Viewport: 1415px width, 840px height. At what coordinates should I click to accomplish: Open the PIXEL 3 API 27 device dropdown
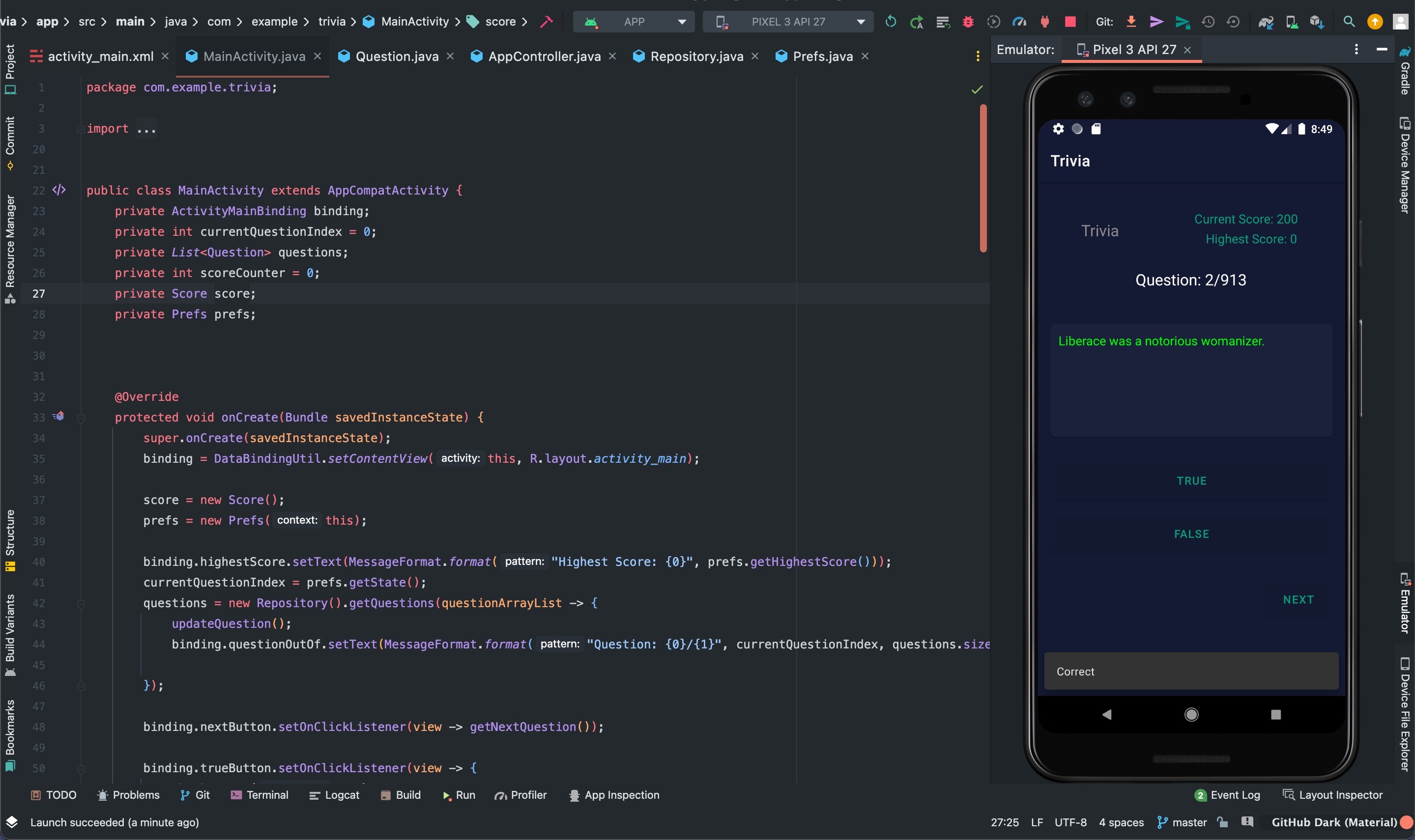click(788, 22)
